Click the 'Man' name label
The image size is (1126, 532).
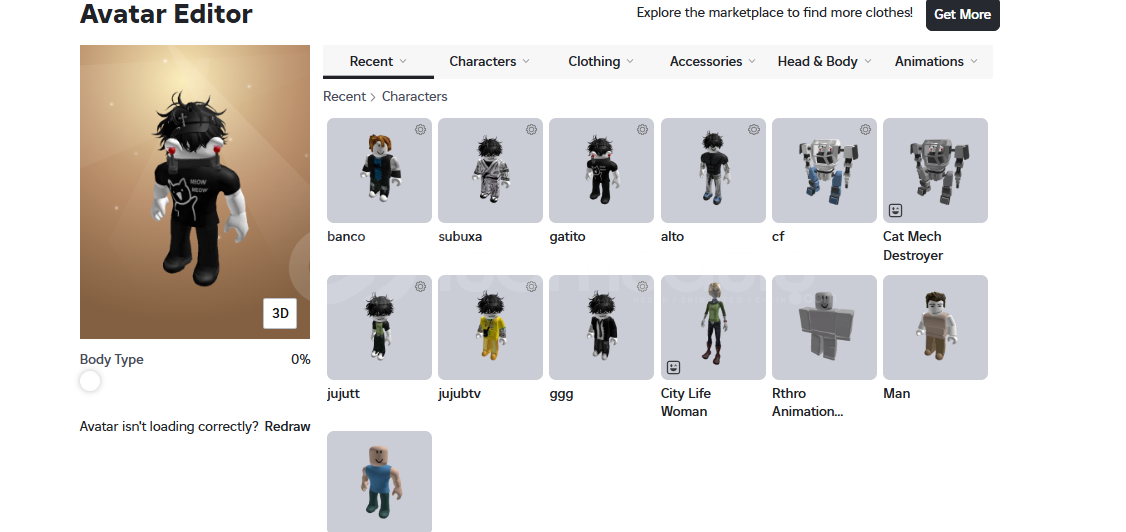[896, 393]
